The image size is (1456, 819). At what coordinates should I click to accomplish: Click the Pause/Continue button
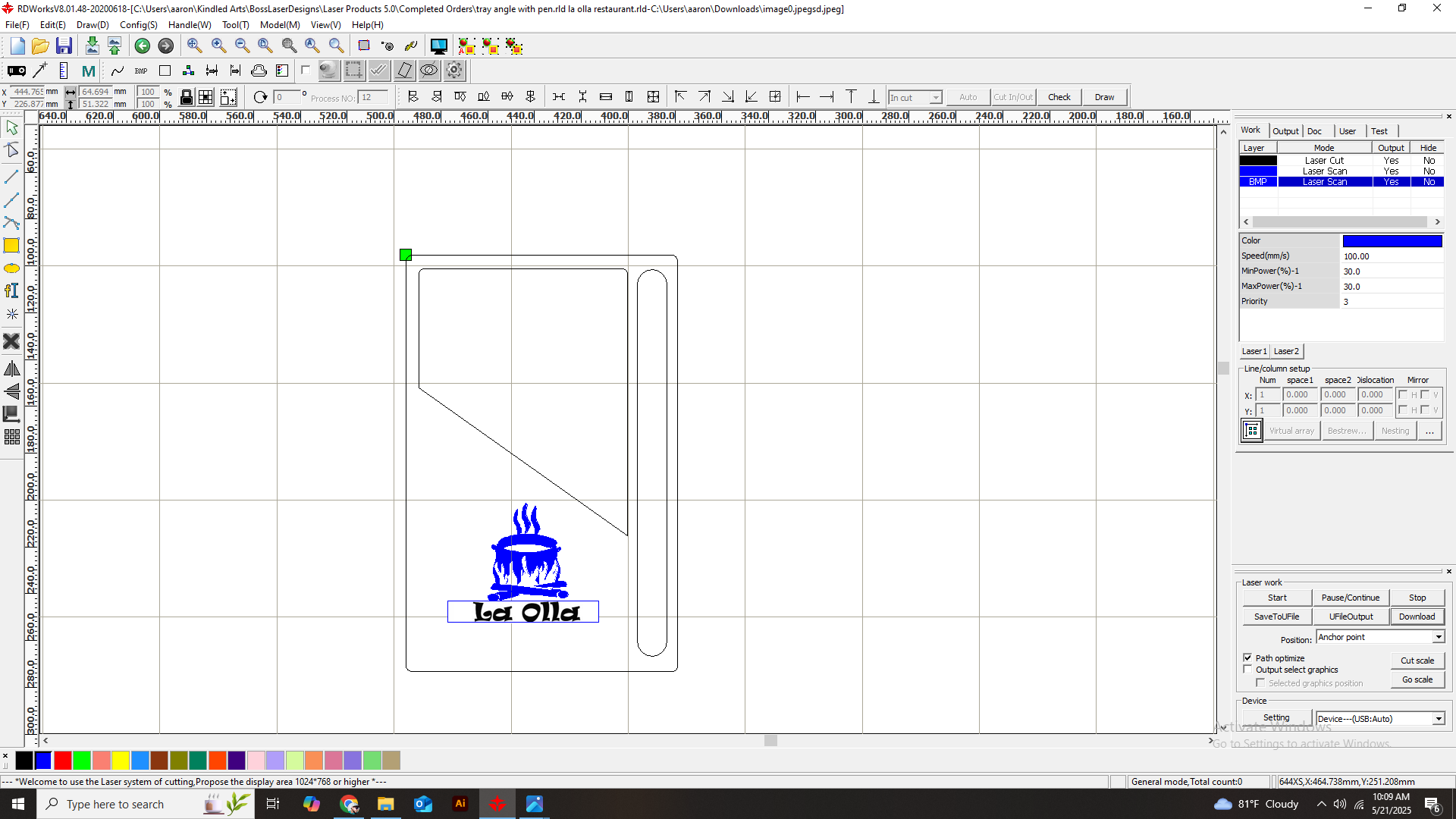coord(1351,598)
